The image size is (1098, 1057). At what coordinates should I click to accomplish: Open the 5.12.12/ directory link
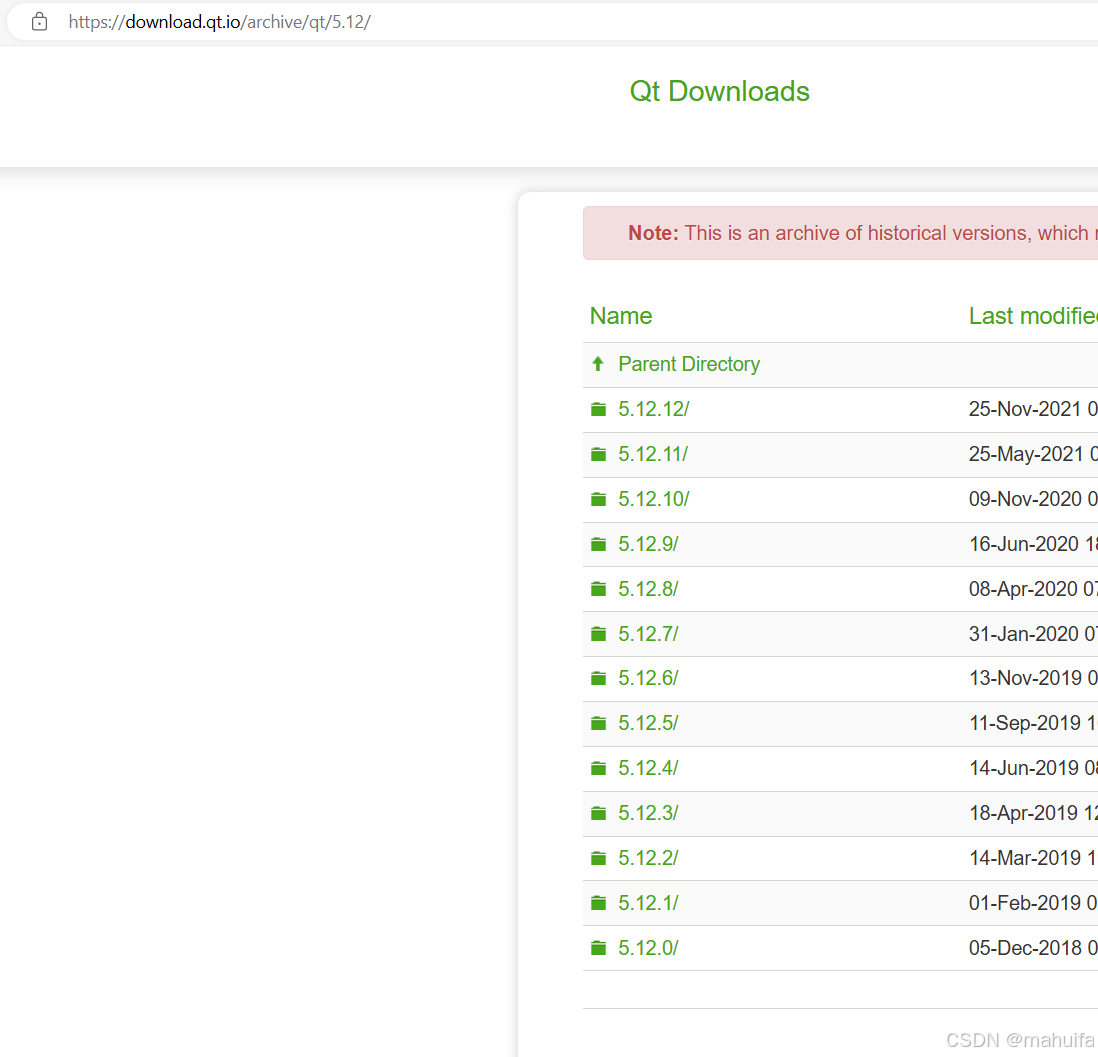[x=653, y=409]
